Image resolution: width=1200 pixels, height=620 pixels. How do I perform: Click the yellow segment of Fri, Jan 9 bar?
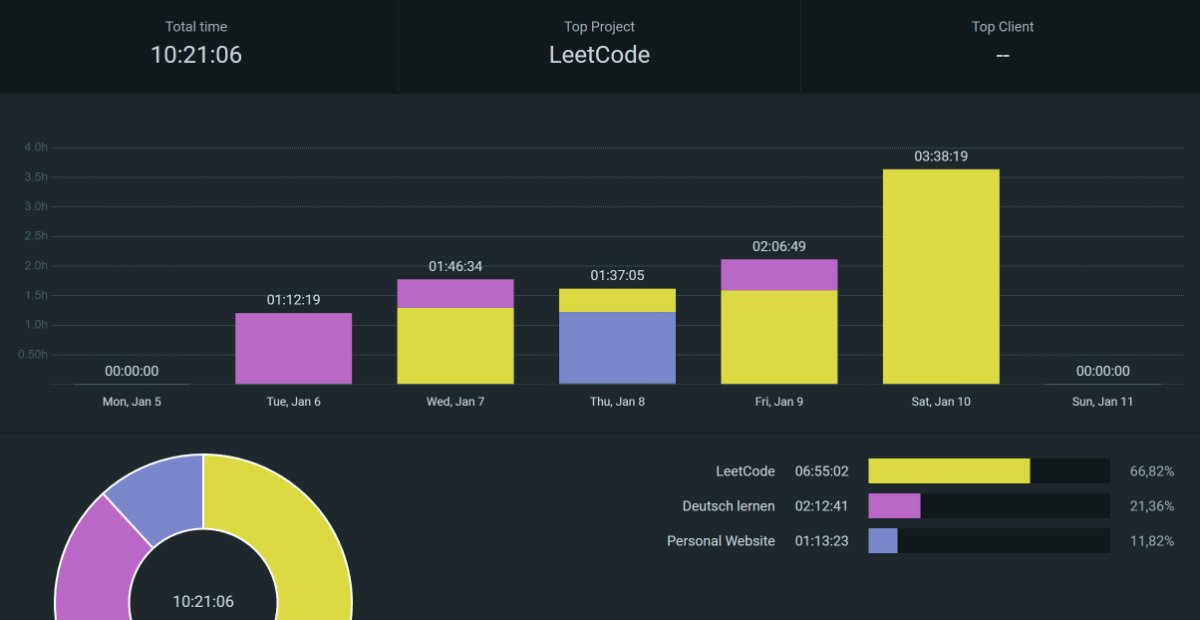click(x=779, y=336)
